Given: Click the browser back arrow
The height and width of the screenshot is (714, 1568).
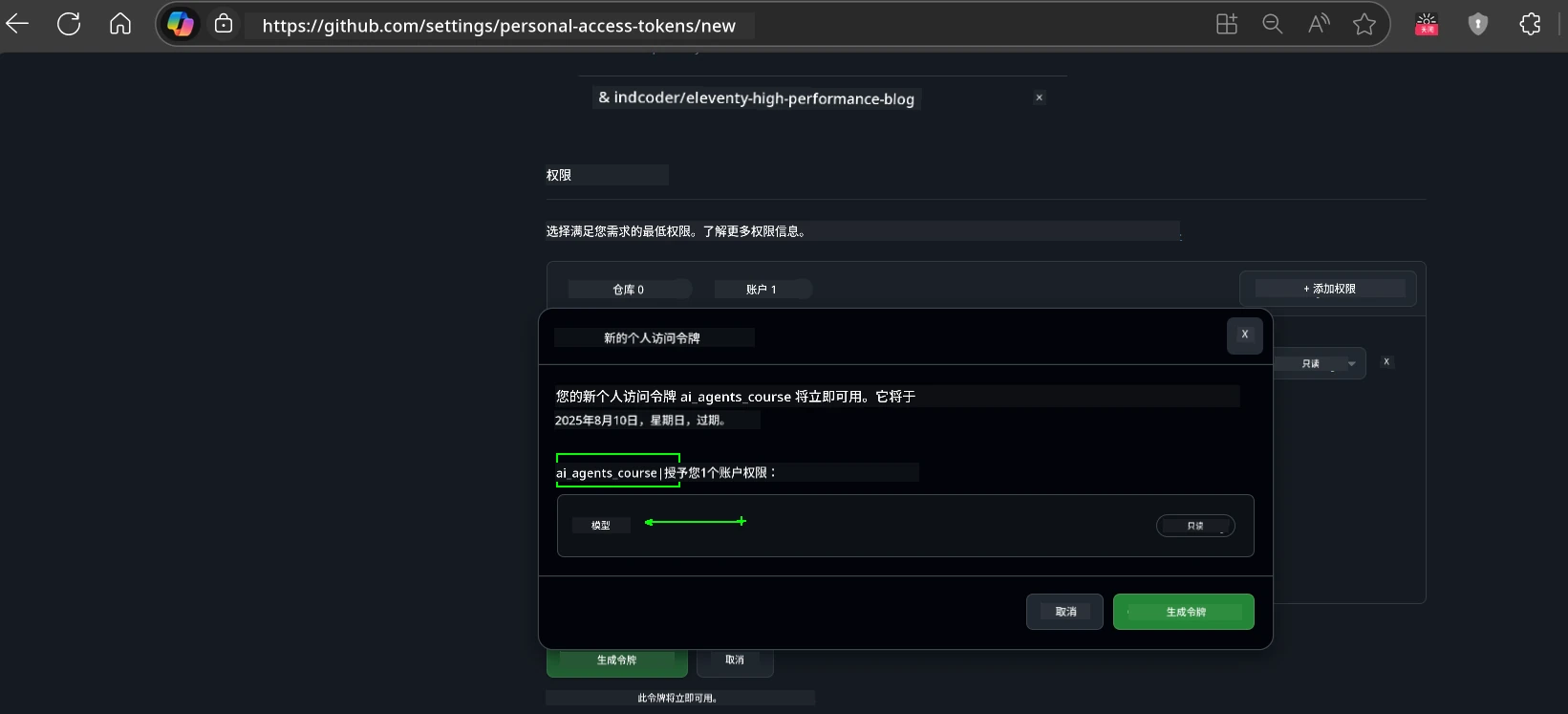Looking at the screenshot, I should pyautogui.click(x=18, y=25).
